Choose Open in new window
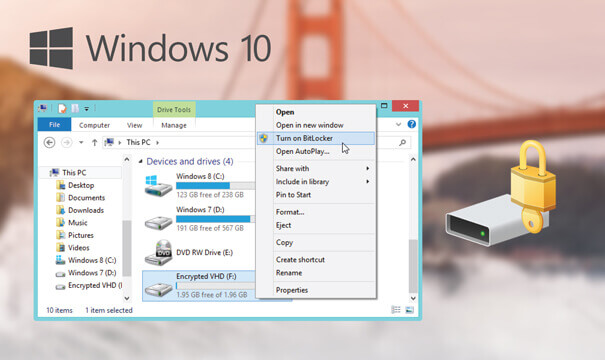605x360 pixels. pyautogui.click(x=309, y=125)
